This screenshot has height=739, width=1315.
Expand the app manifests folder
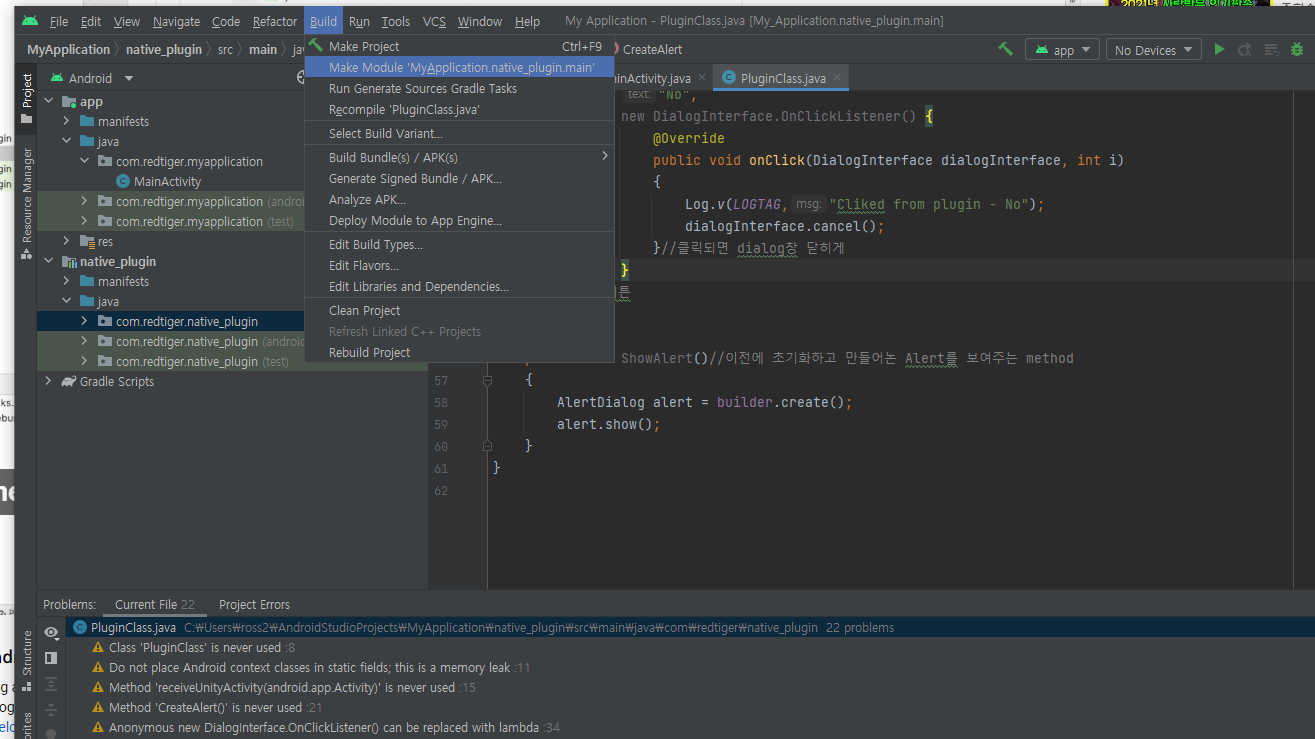(x=67, y=121)
